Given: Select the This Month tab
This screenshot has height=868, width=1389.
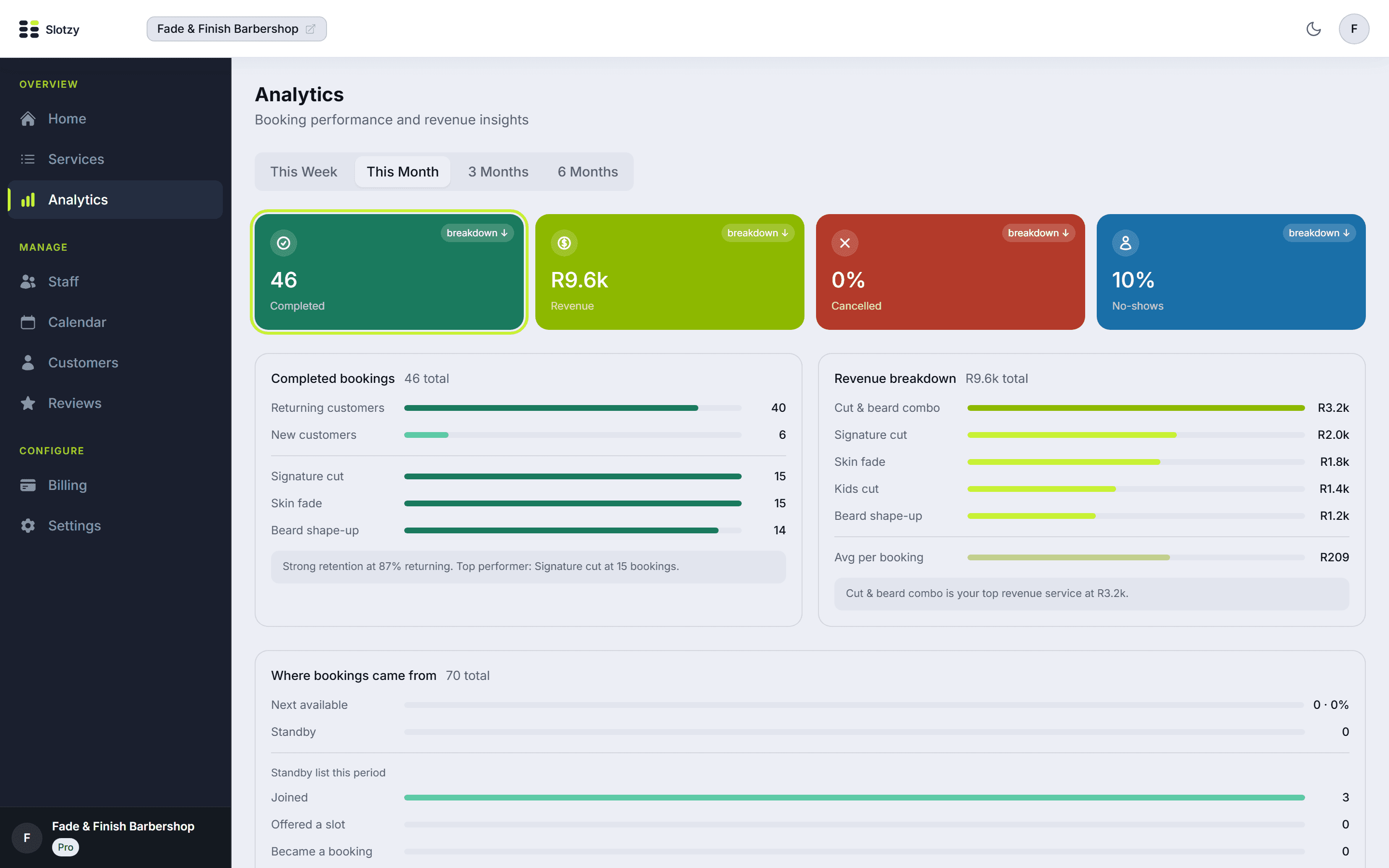Looking at the screenshot, I should tap(402, 172).
